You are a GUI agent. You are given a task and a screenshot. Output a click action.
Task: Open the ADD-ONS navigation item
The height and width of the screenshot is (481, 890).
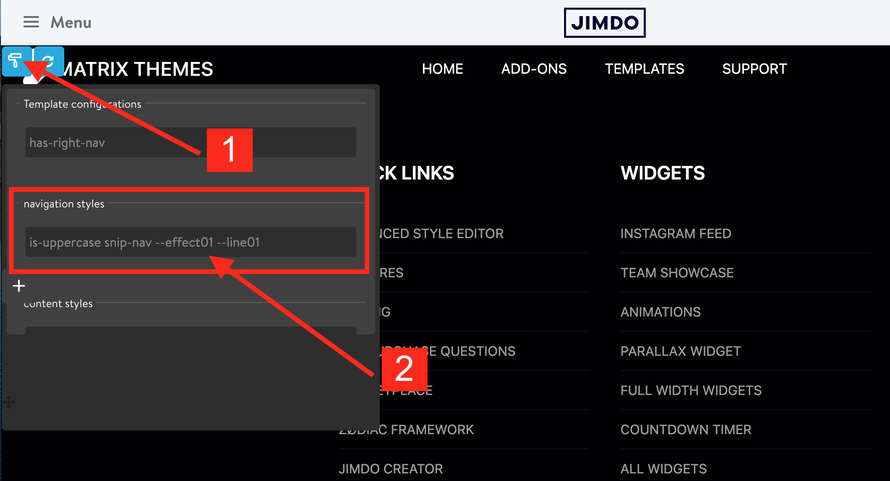pyautogui.click(x=534, y=69)
